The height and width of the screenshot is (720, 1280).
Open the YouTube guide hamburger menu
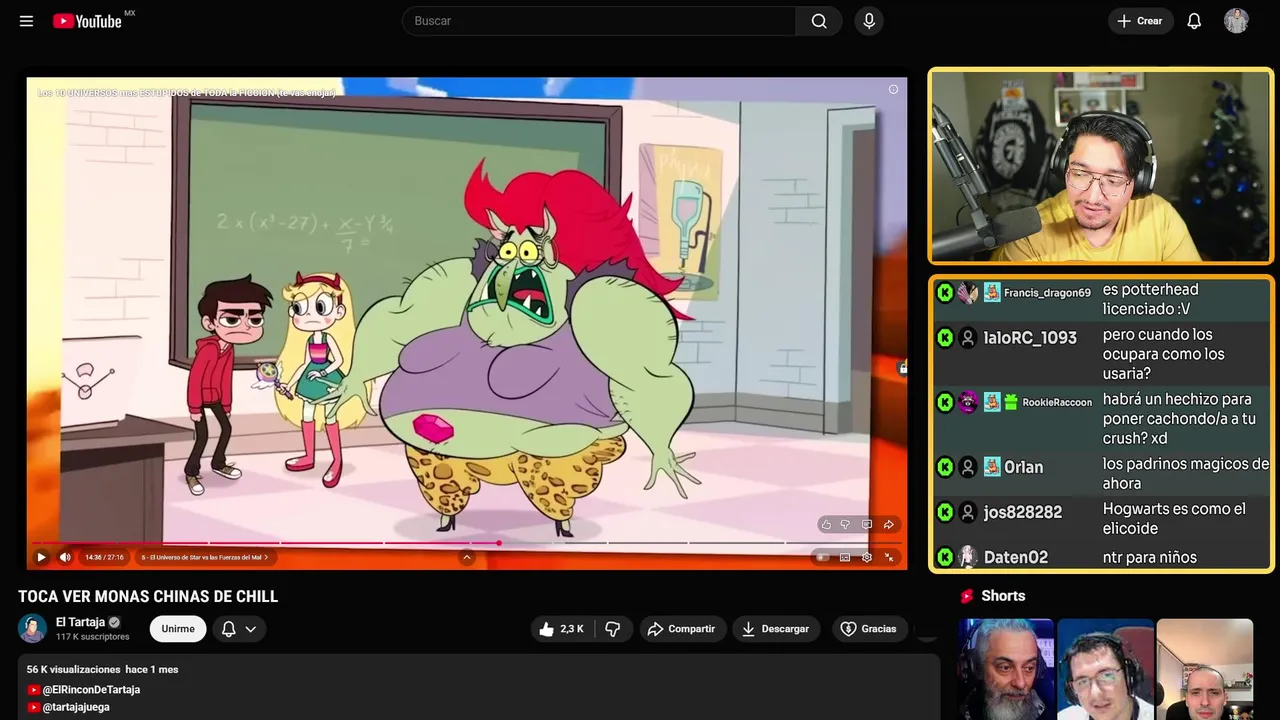26,21
